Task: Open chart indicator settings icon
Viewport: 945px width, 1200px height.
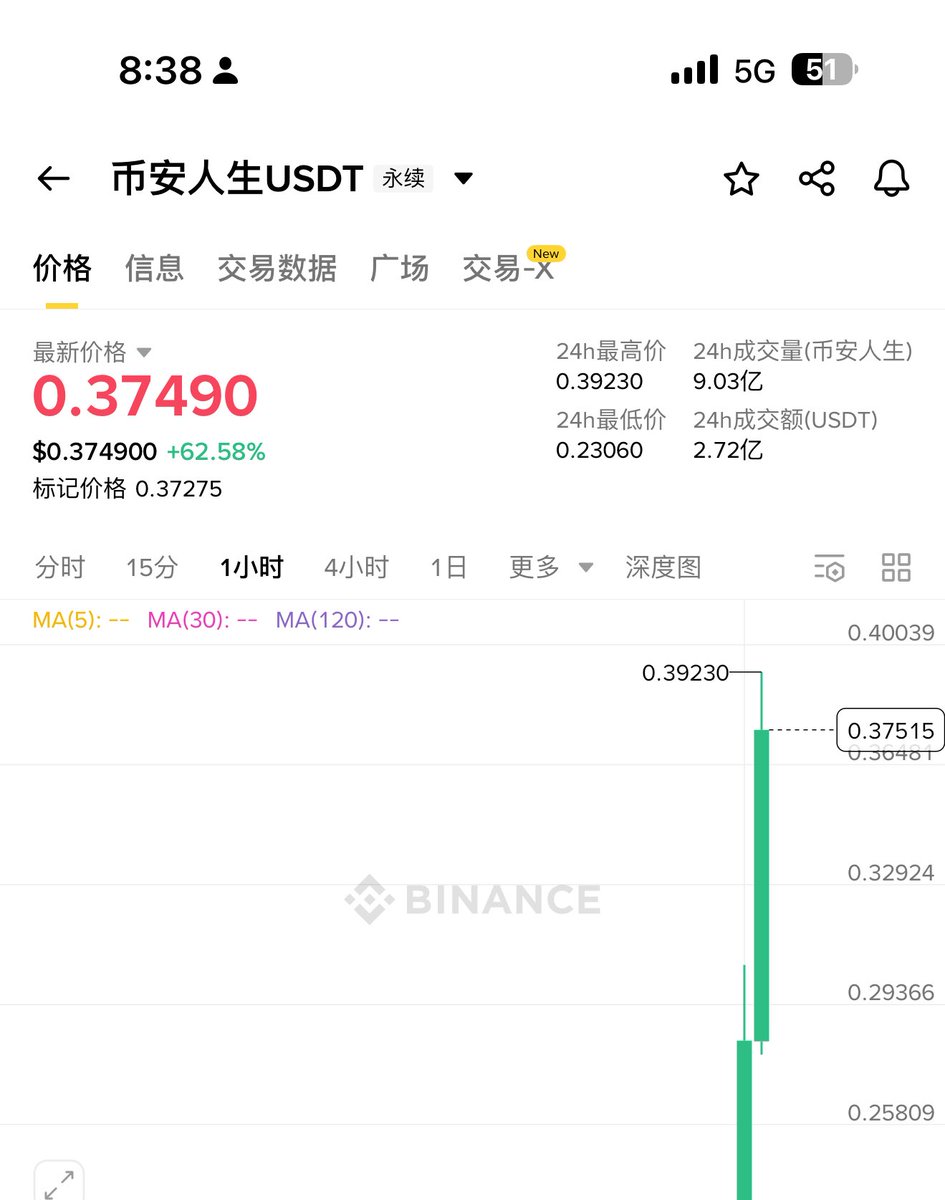Action: (829, 567)
